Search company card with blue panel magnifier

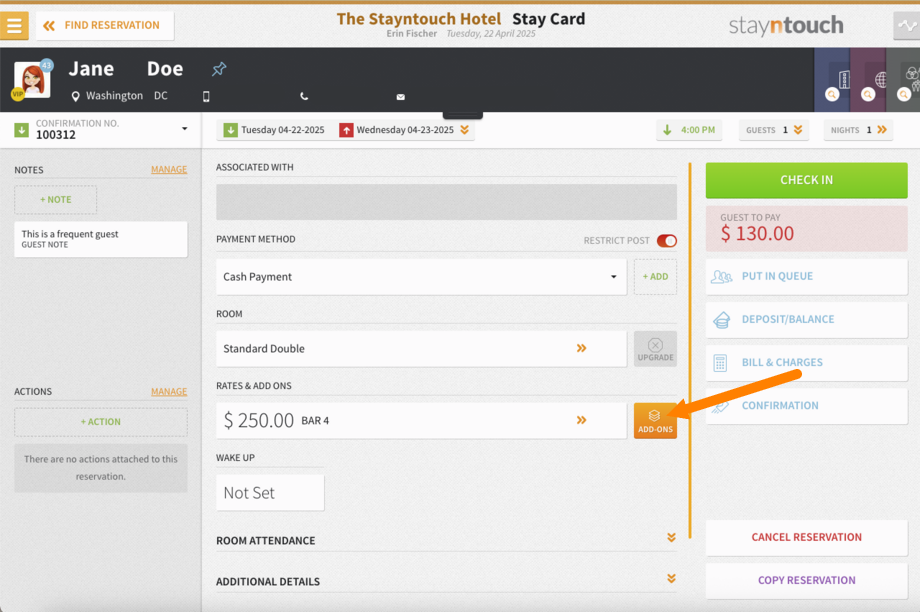tap(832, 94)
